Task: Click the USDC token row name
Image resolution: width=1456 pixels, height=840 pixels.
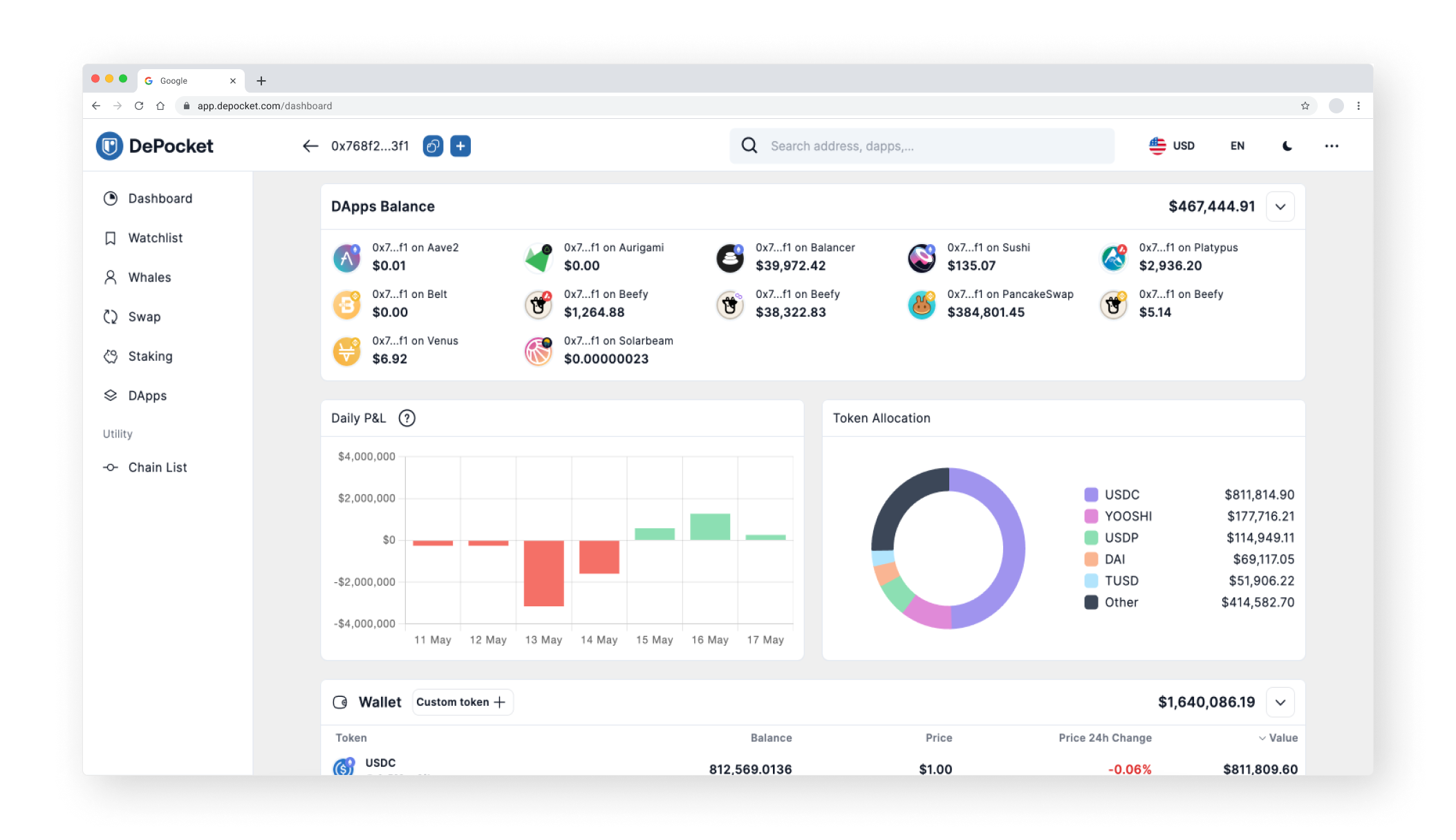Action: 380,763
